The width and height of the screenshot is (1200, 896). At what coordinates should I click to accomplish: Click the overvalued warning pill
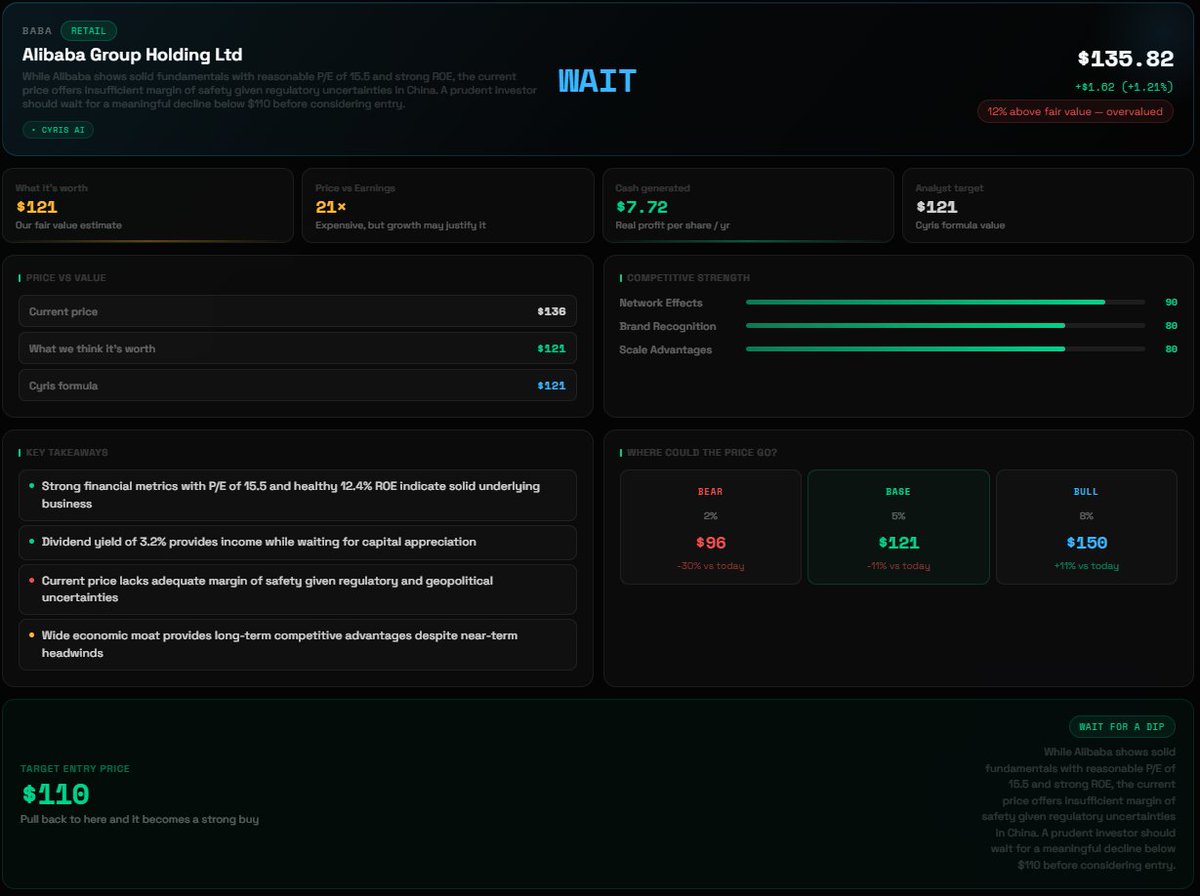click(x=1075, y=112)
